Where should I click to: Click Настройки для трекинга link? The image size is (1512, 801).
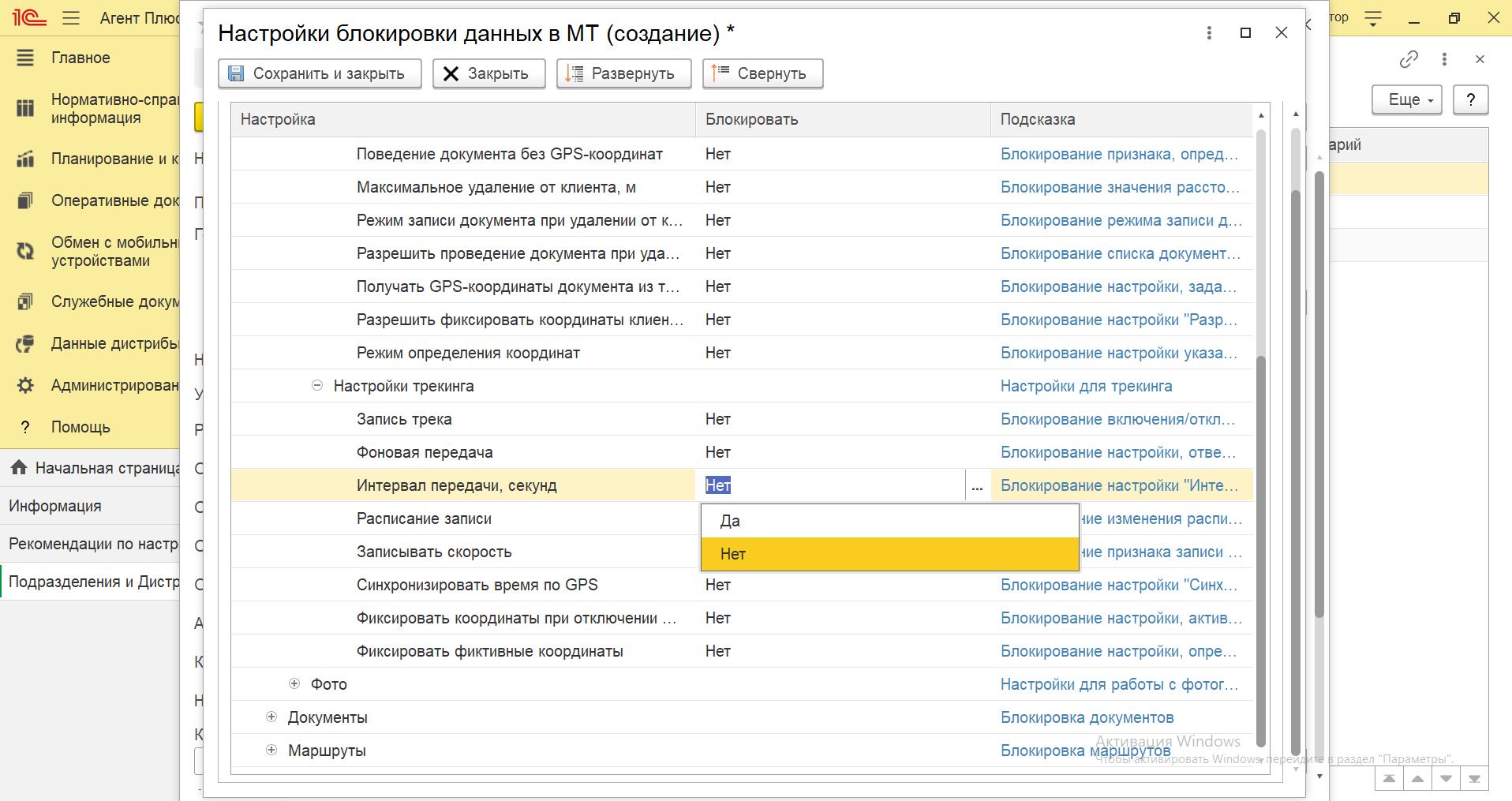[x=1086, y=386]
